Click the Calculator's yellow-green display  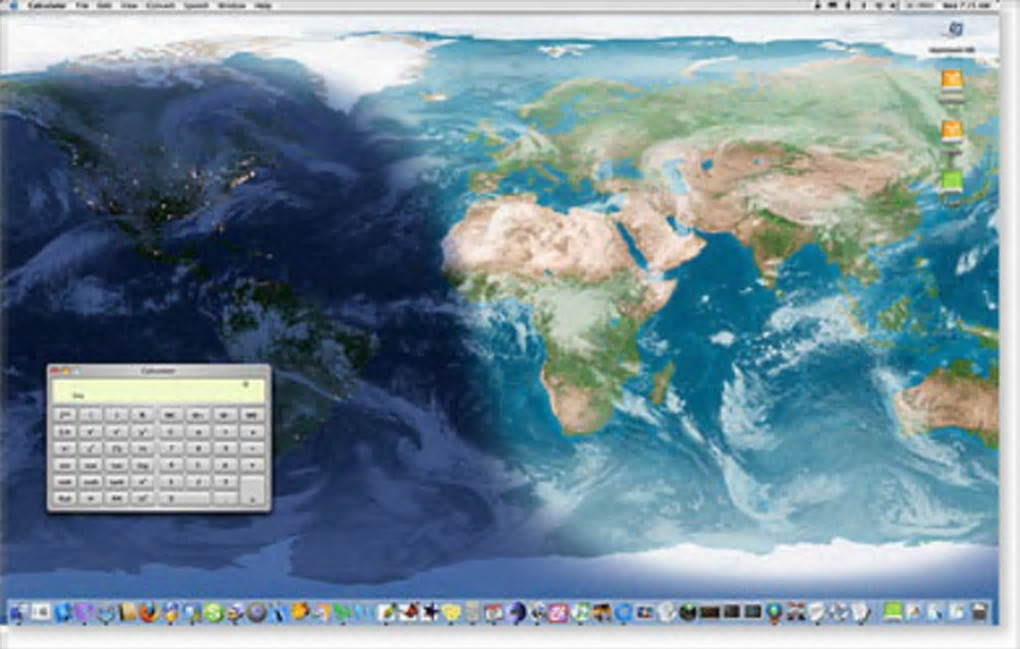(x=159, y=391)
